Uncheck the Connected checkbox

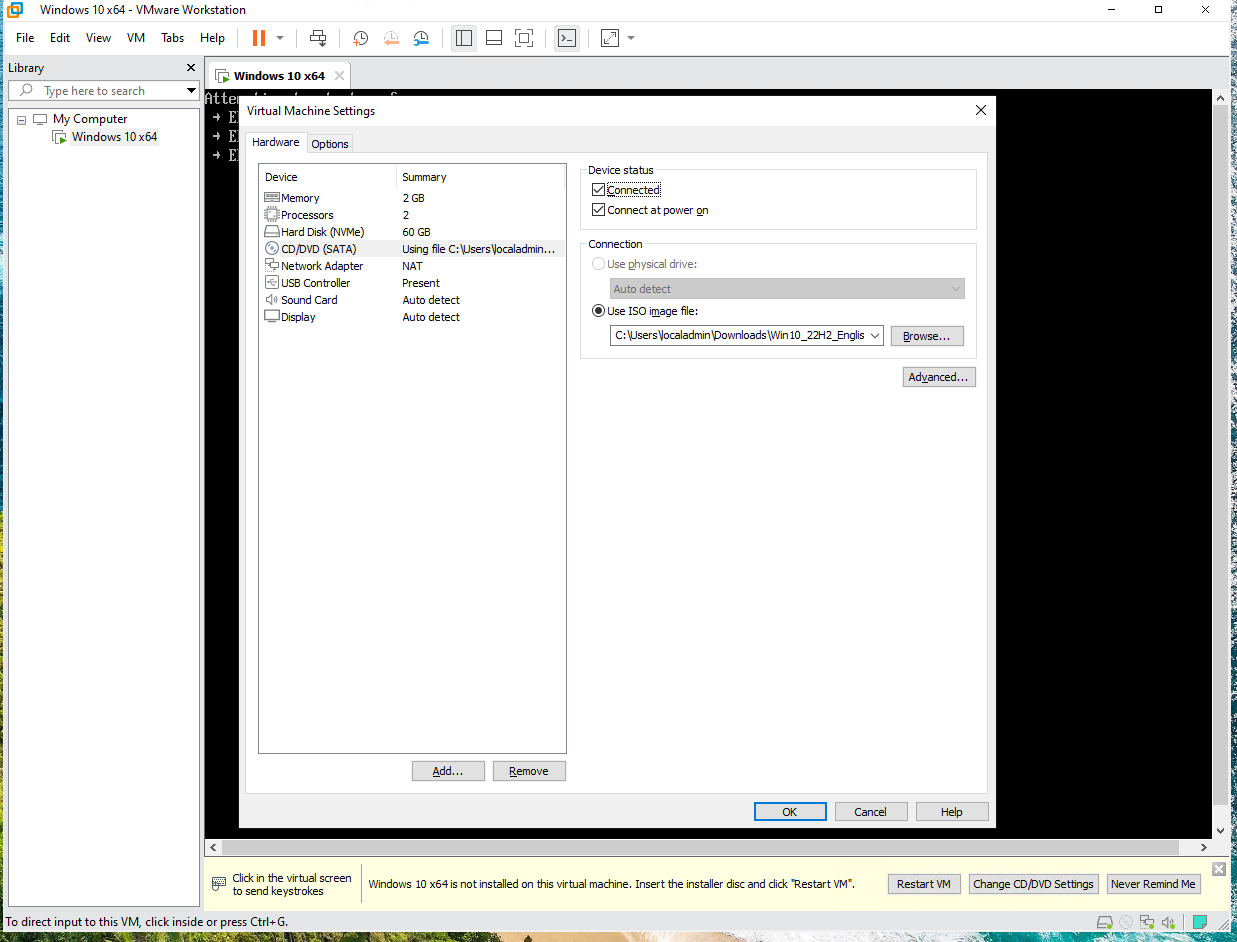(x=599, y=190)
